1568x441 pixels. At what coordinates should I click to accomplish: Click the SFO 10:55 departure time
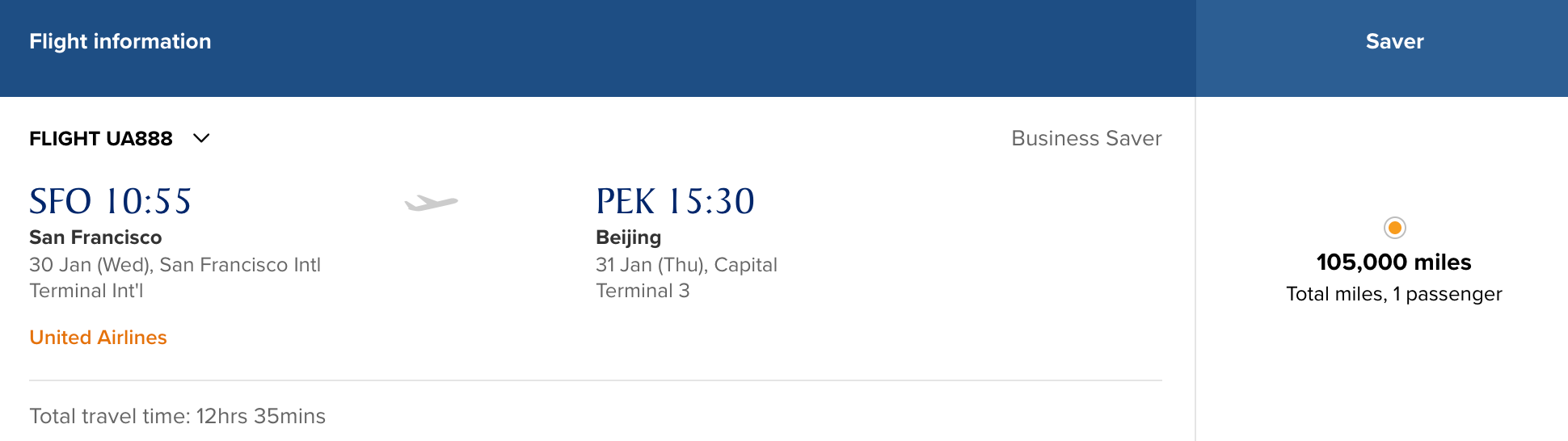(111, 201)
